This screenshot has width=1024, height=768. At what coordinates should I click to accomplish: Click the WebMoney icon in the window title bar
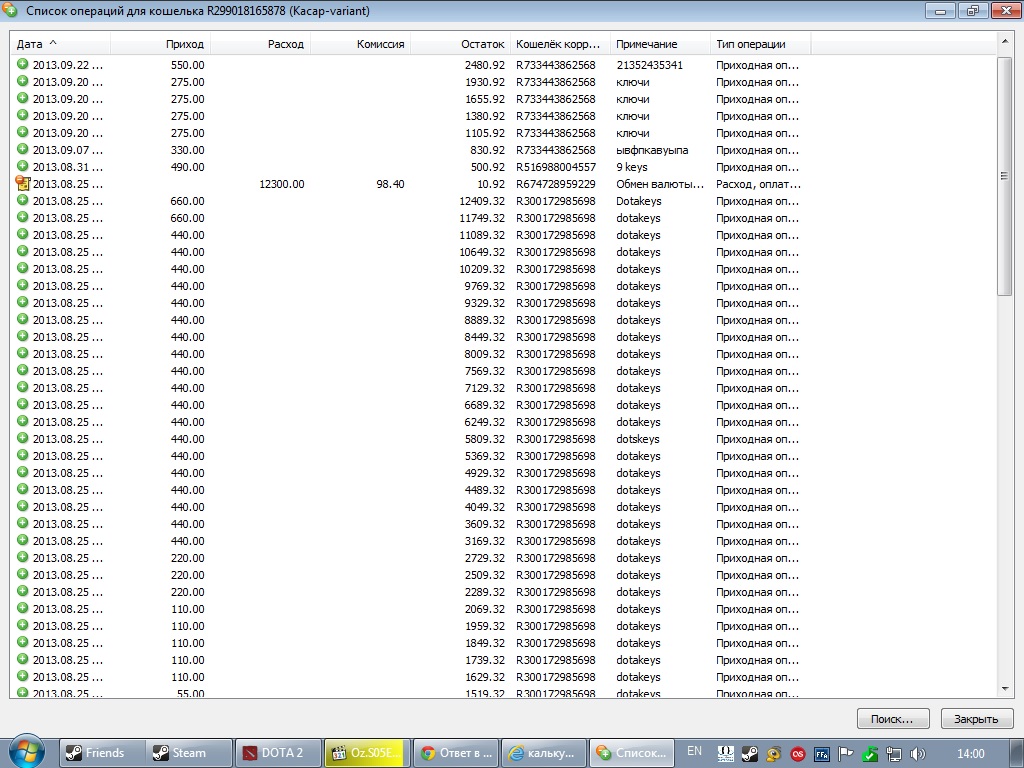[x=10, y=10]
